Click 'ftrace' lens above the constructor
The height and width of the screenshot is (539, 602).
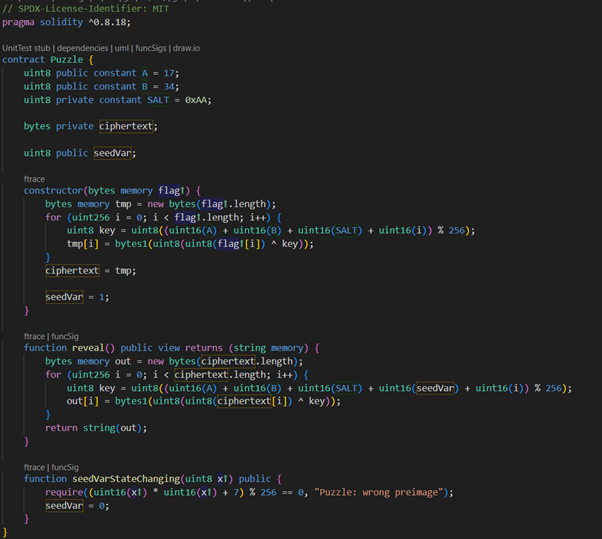click(34, 179)
